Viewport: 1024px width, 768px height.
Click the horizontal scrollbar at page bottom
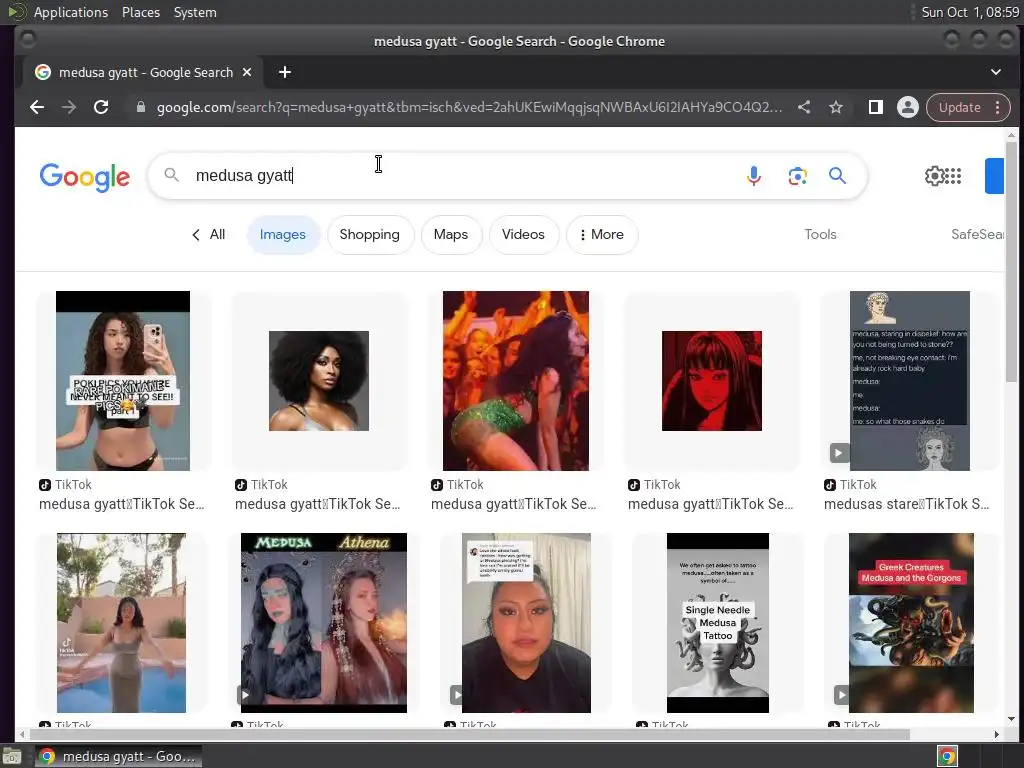470,735
